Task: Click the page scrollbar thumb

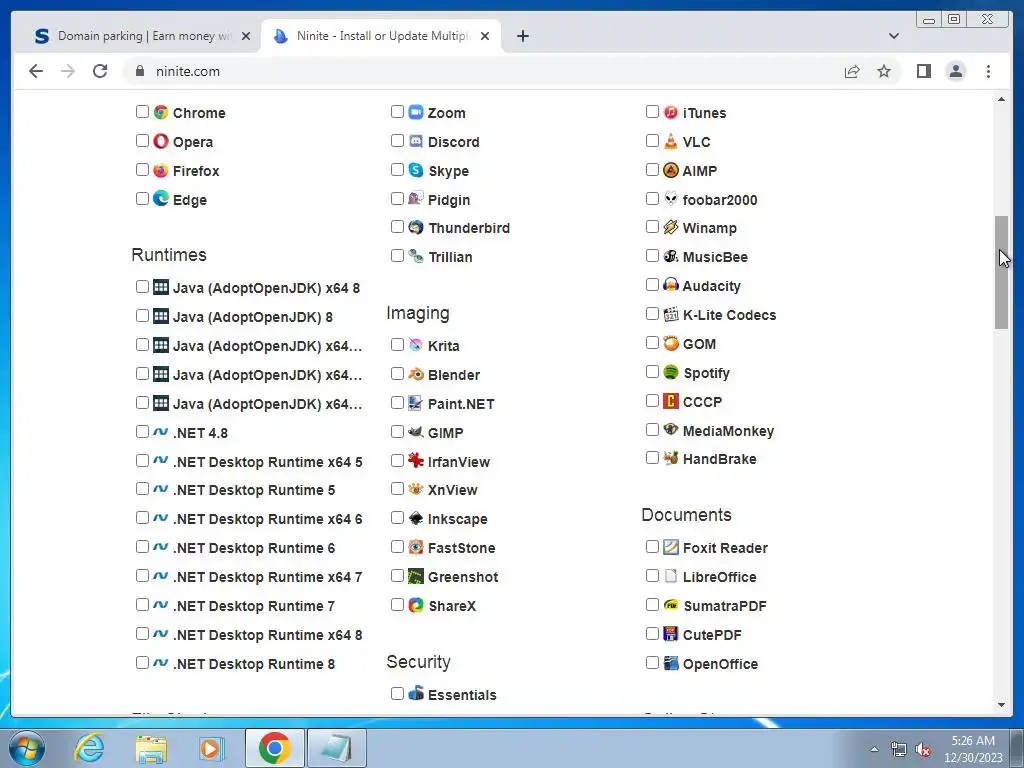Action: [x=1001, y=272]
